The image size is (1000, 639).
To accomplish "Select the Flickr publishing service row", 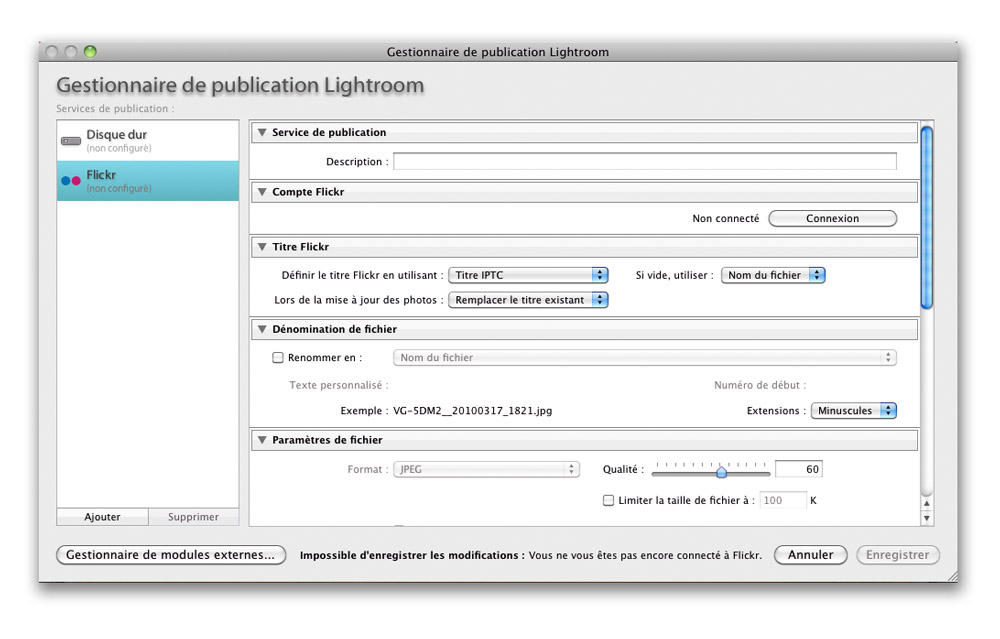I will click(x=148, y=181).
